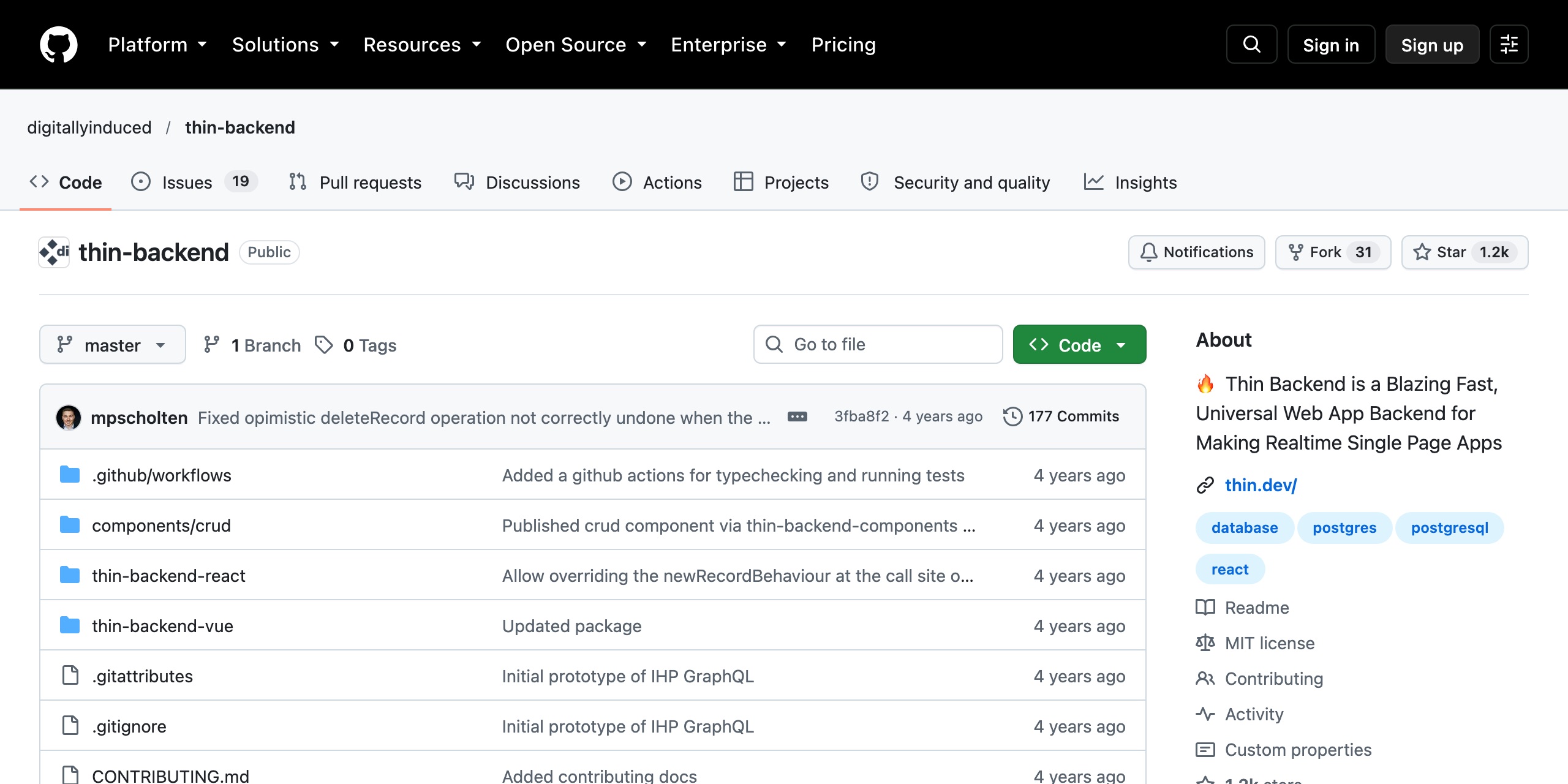Viewport: 1568px width, 784px height.
Task: Open the green Code dropdown
Action: pos(1079,344)
